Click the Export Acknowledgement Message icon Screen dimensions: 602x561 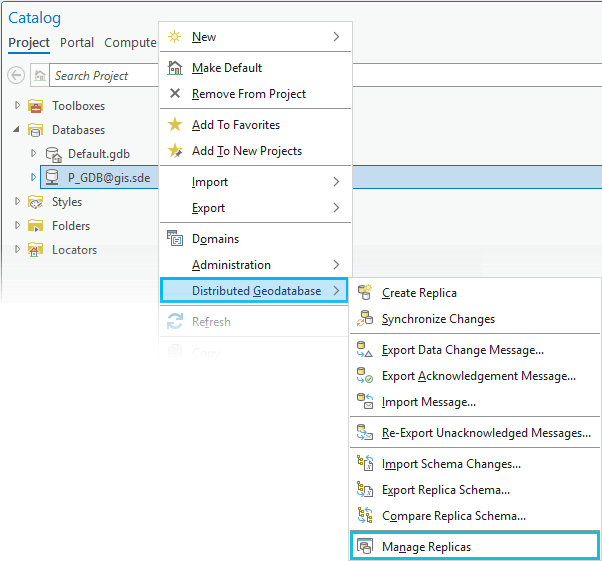(x=365, y=376)
